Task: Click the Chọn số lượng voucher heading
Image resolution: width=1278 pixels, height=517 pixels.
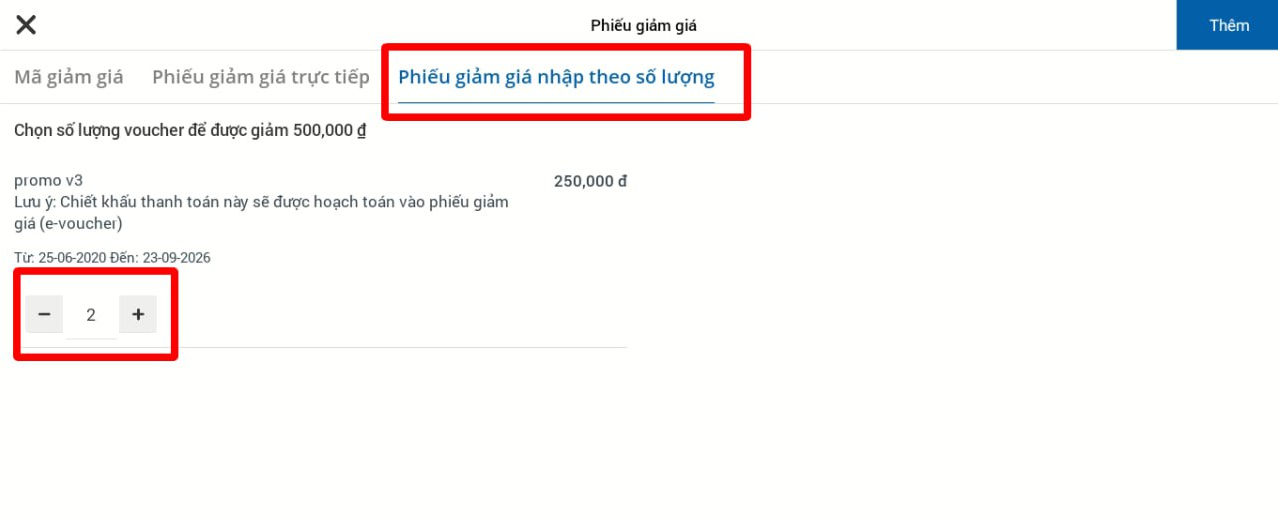Action: [x=190, y=131]
